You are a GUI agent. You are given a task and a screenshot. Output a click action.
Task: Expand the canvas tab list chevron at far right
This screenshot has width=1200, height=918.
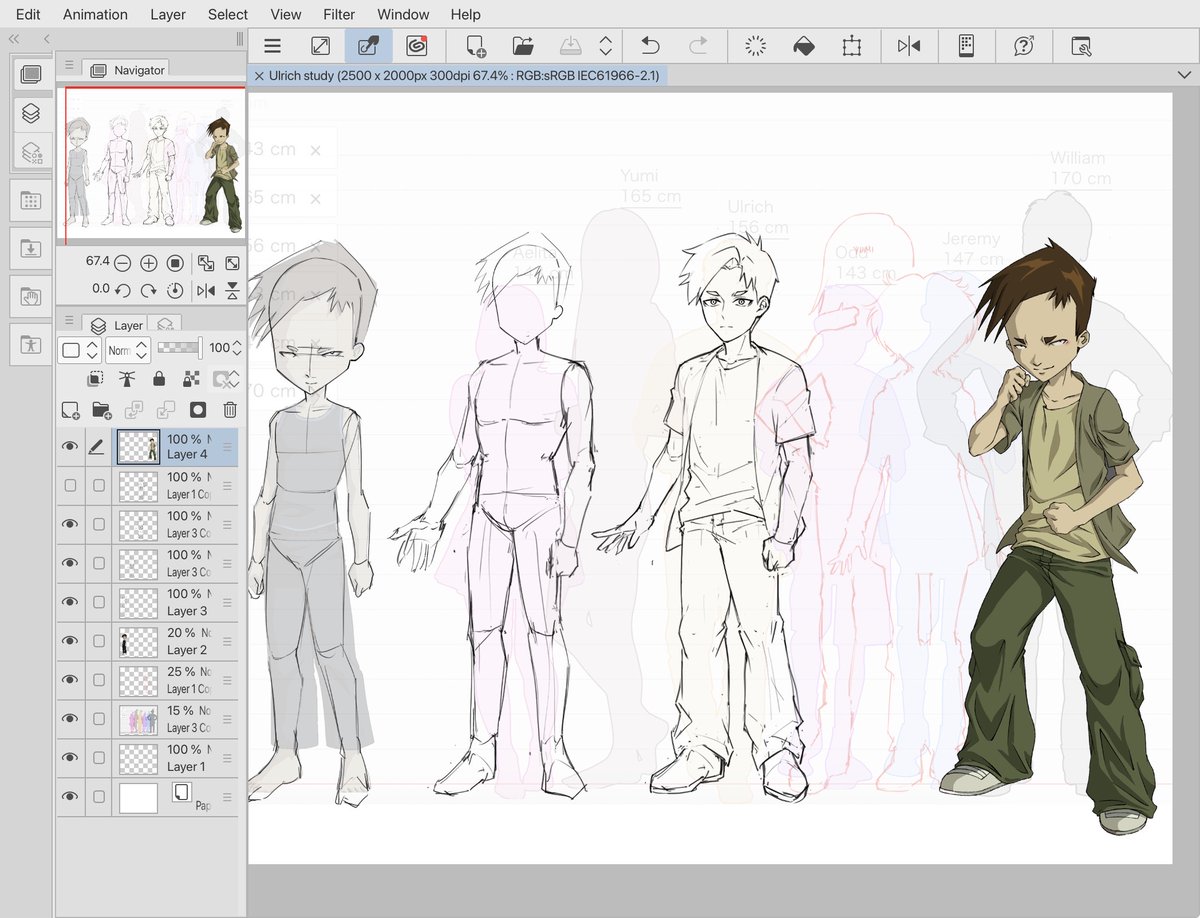1185,75
